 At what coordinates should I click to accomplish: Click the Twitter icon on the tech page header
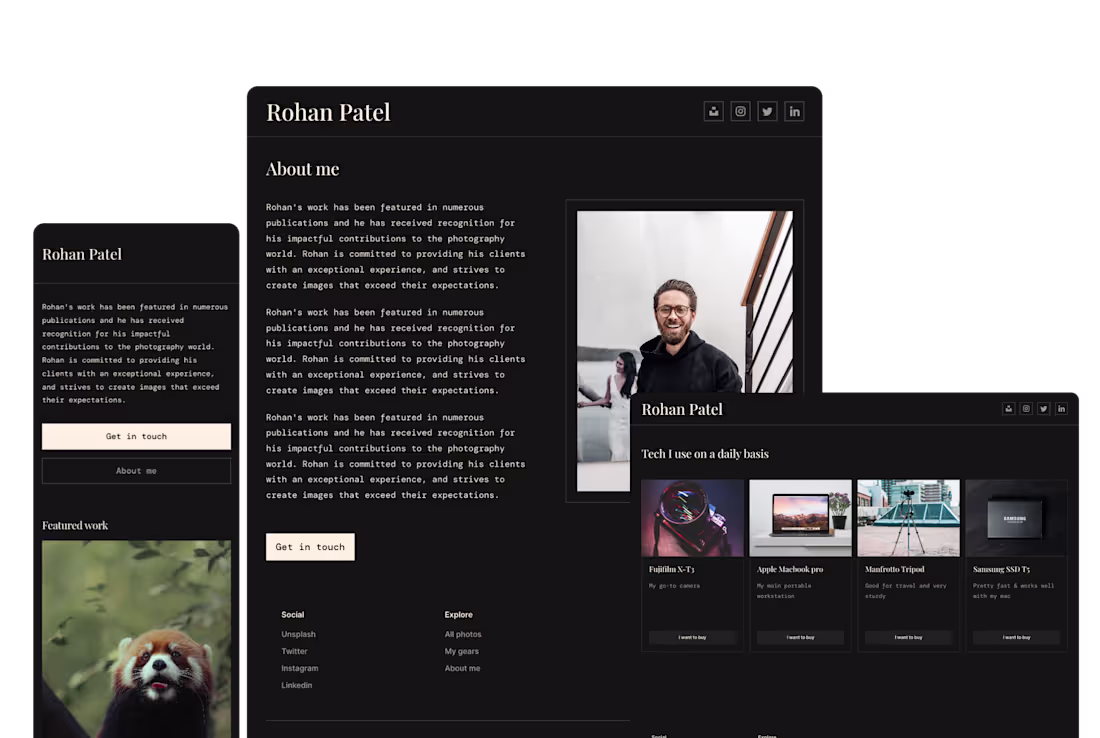click(x=1043, y=408)
